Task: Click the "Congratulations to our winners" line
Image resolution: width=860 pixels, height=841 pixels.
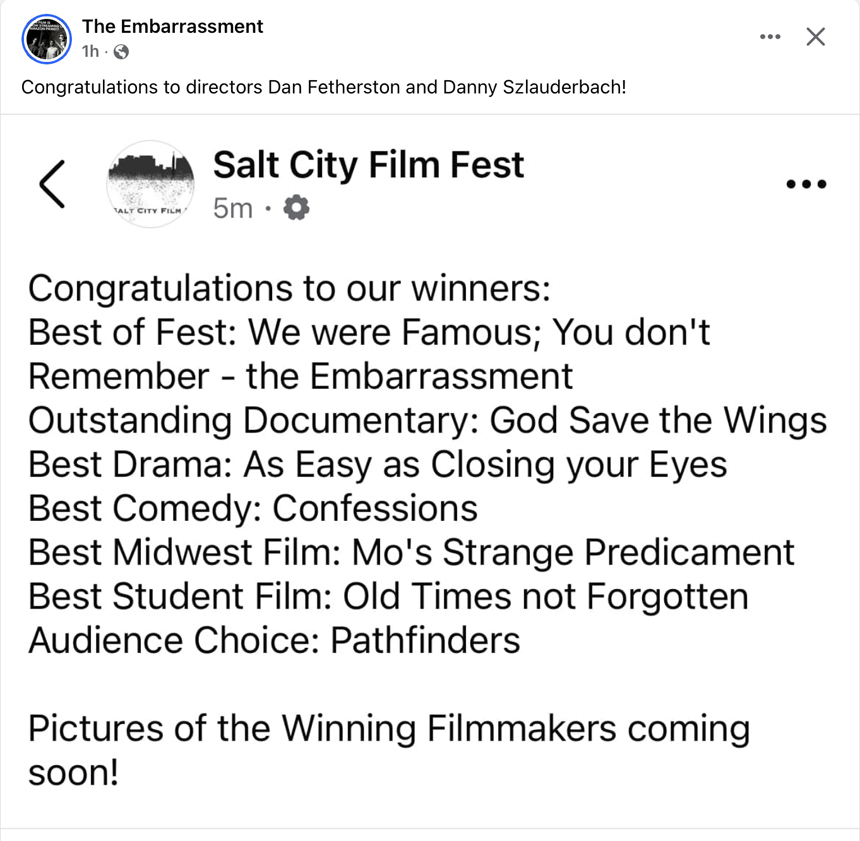Action: 289,288
